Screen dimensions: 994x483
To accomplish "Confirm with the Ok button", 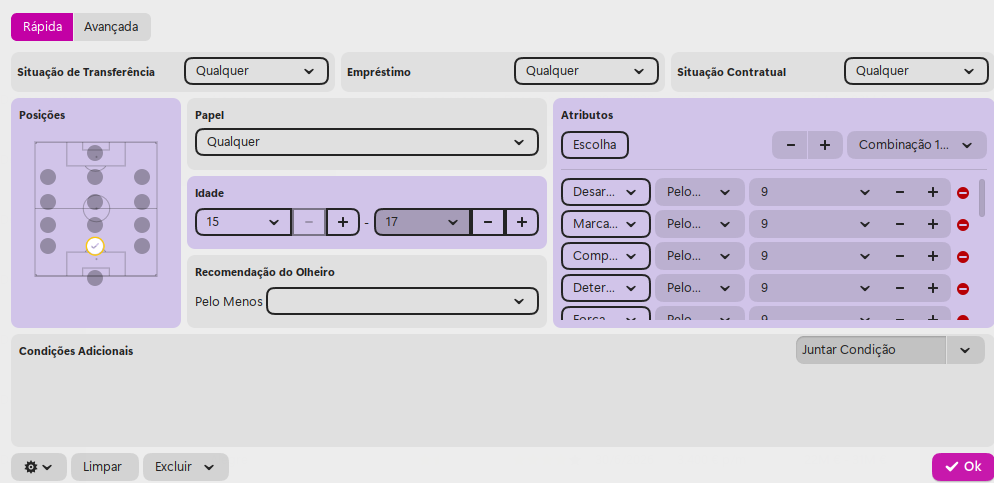I will [x=963, y=467].
